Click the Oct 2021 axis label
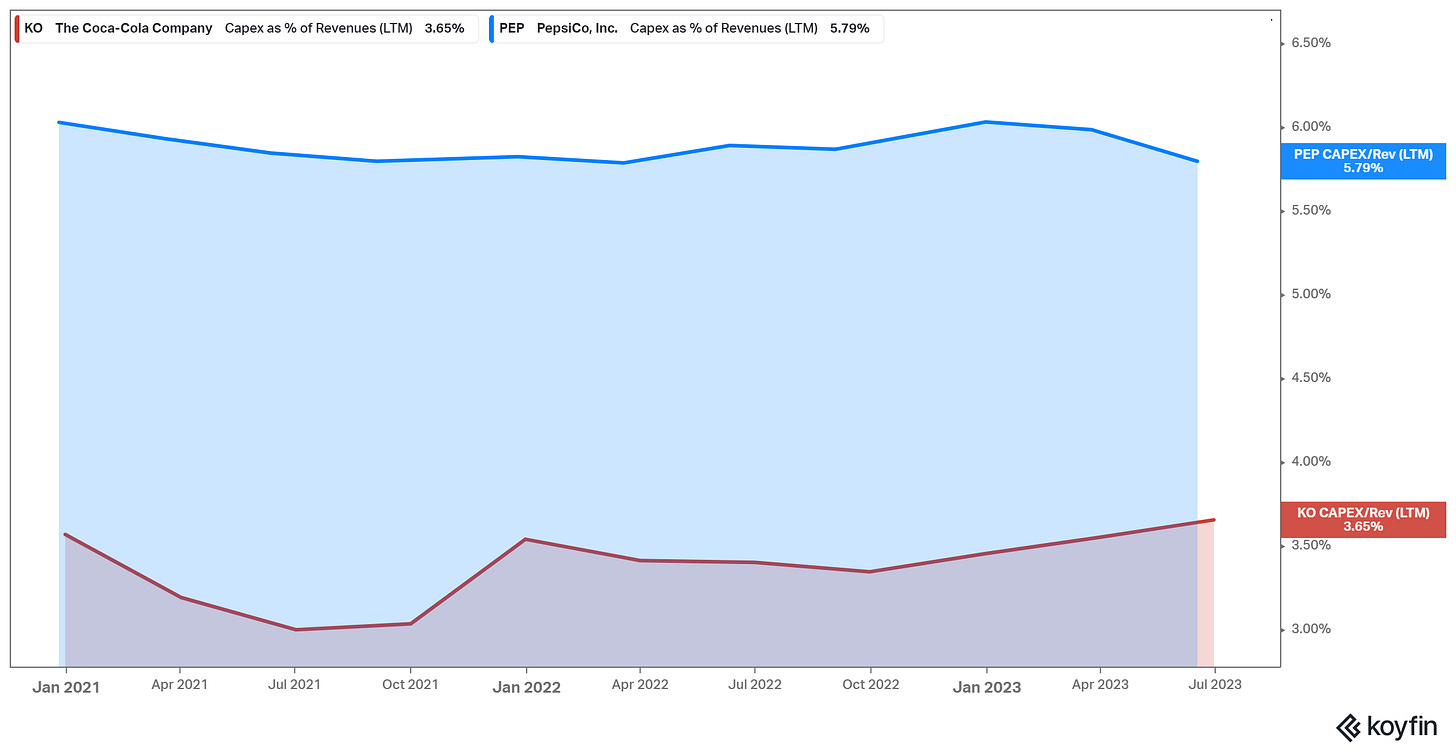Screen dimensions: 1456x752 (x=410, y=685)
